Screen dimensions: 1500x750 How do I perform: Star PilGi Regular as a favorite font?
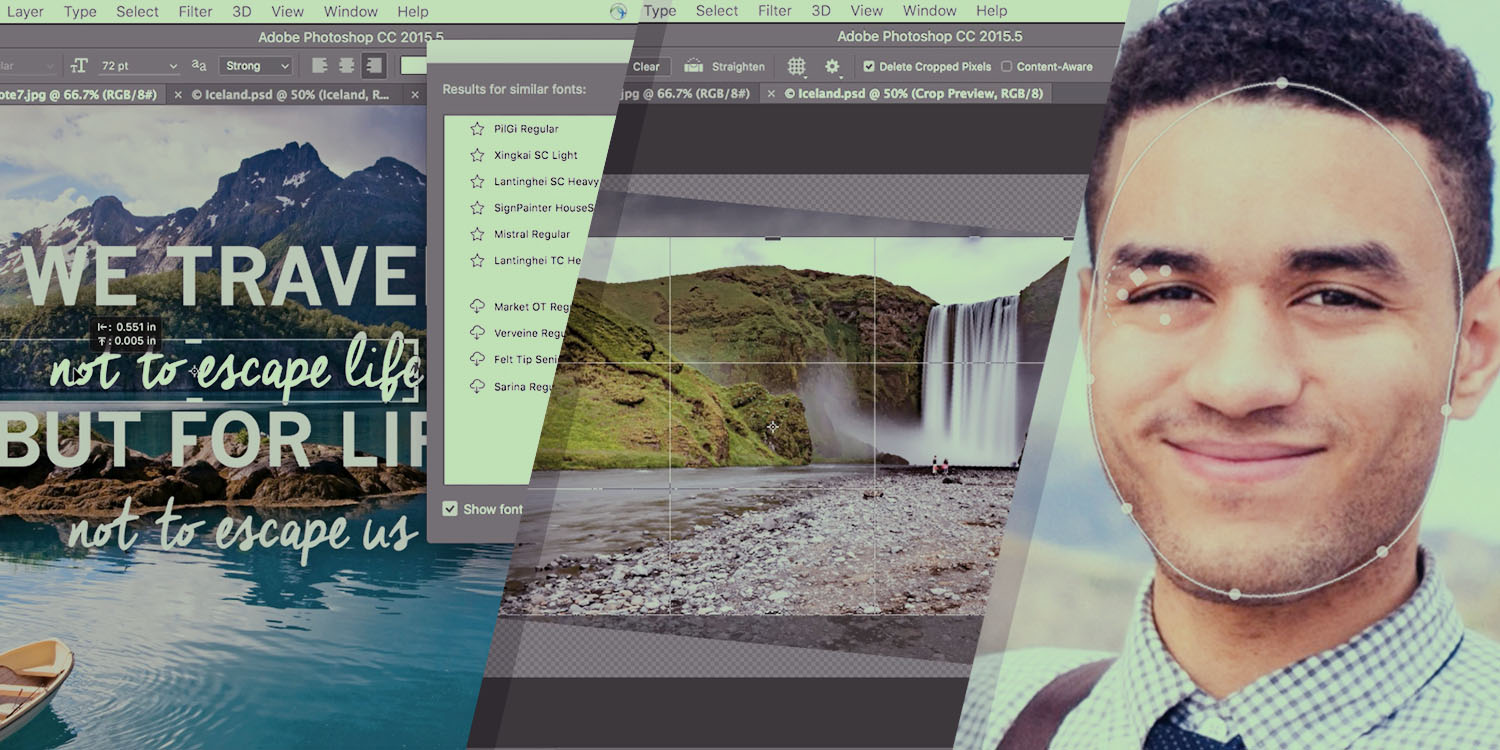click(x=476, y=128)
